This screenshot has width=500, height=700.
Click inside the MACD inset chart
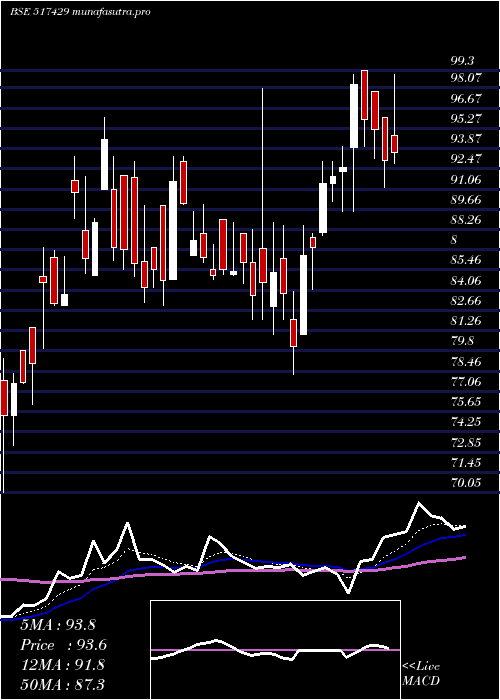tap(275, 650)
